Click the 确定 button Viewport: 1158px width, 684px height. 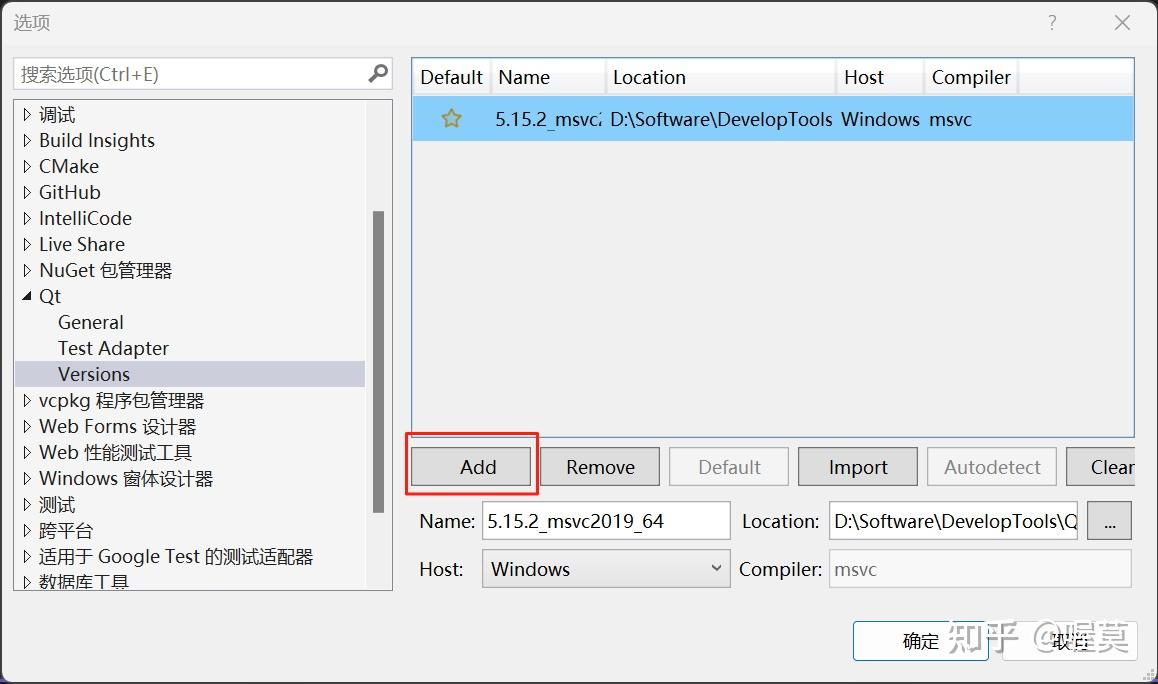coord(920,641)
